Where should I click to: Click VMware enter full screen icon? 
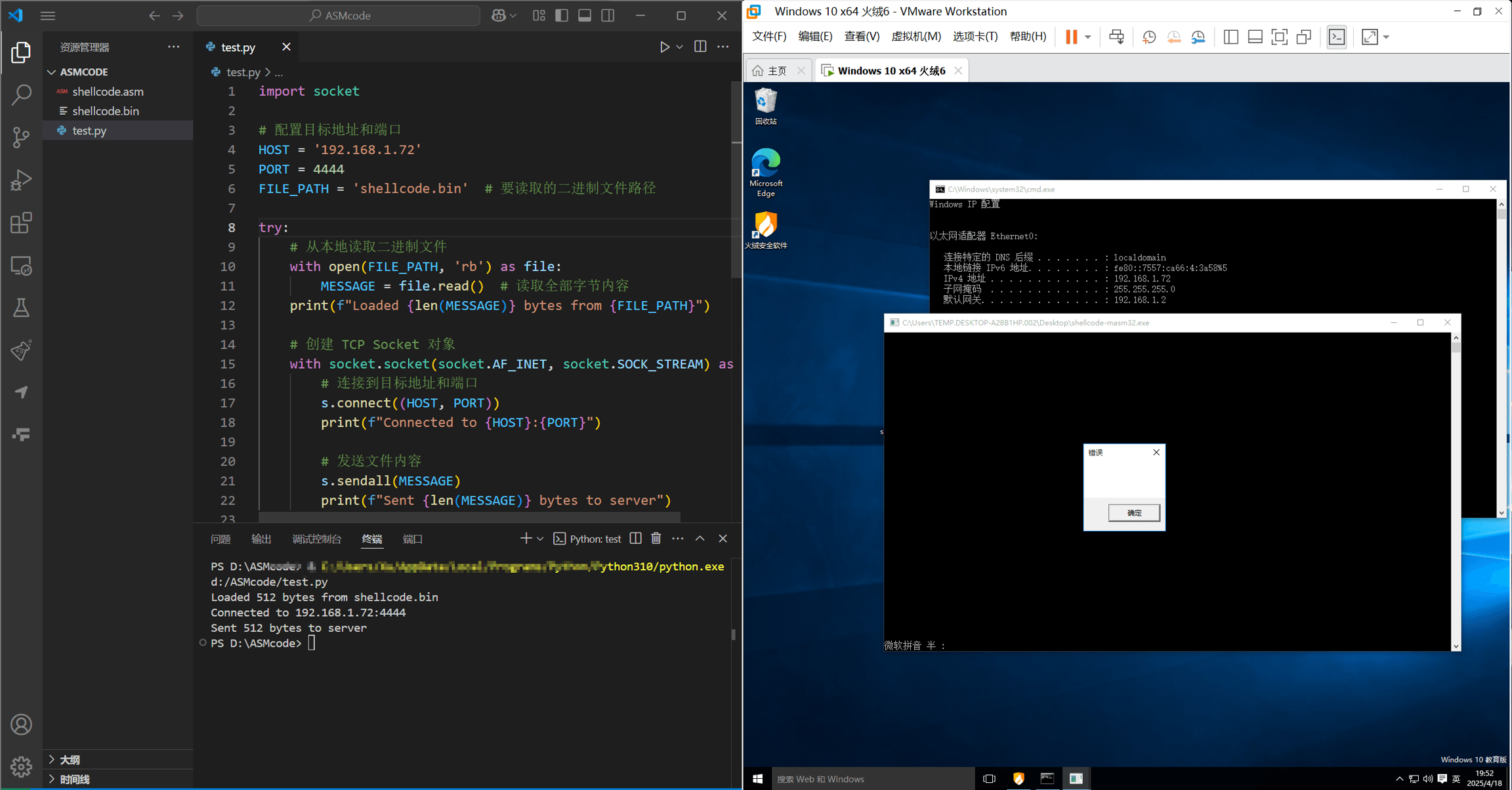(1279, 37)
